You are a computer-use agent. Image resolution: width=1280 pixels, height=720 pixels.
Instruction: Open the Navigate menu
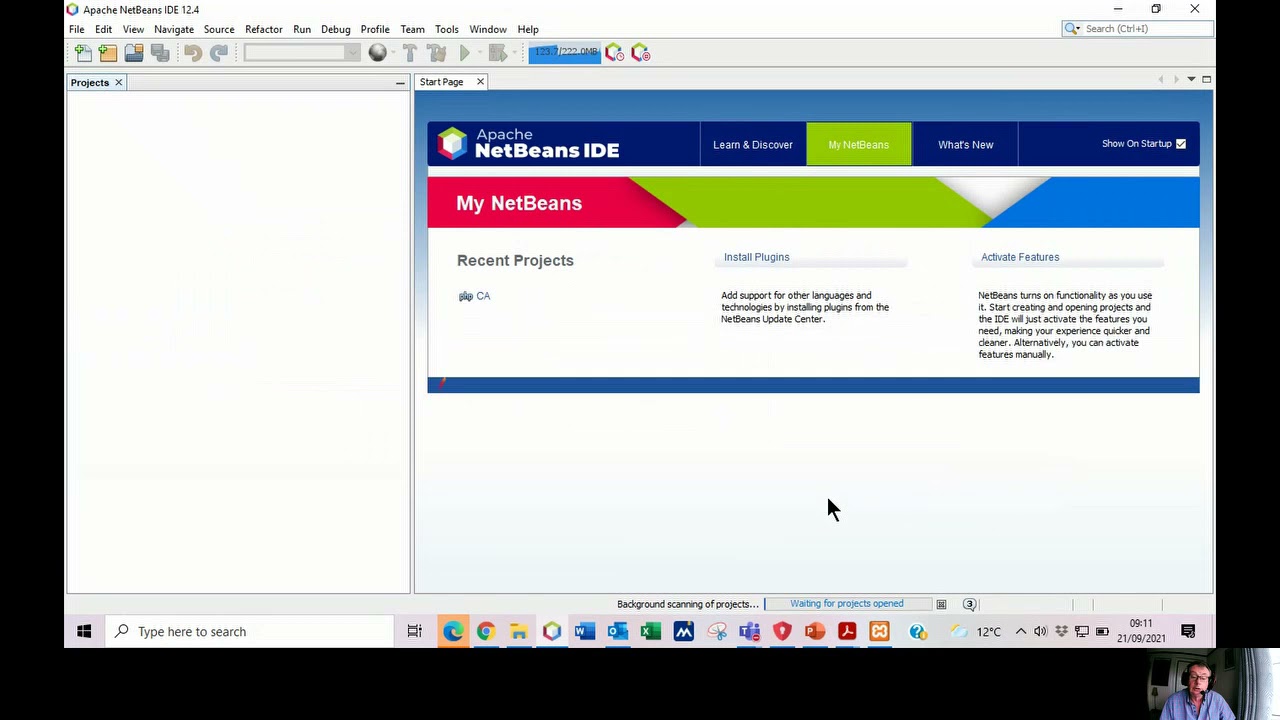click(174, 29)
